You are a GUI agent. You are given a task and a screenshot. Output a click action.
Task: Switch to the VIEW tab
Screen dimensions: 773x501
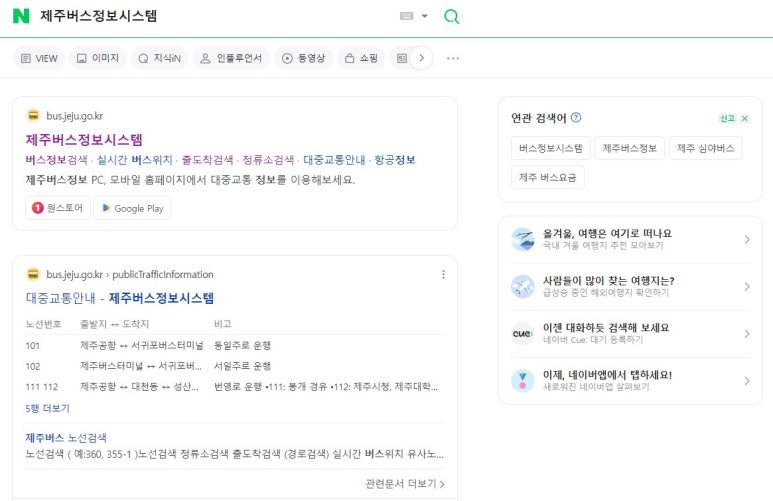pos(39,58)
